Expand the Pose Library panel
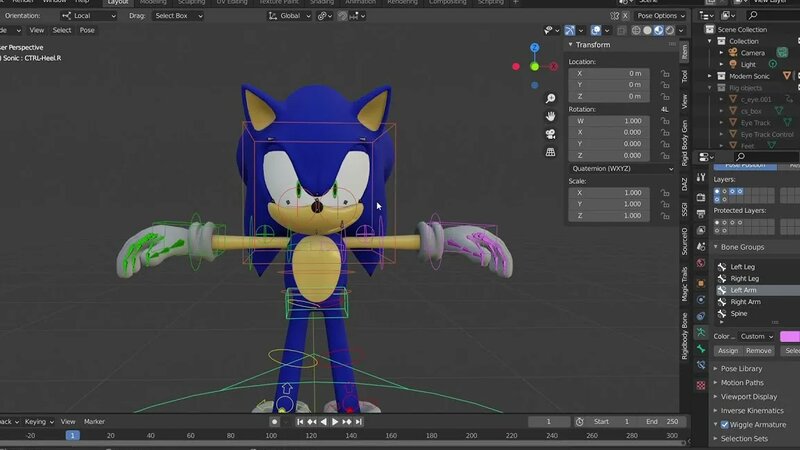 (x=715, y=369)
